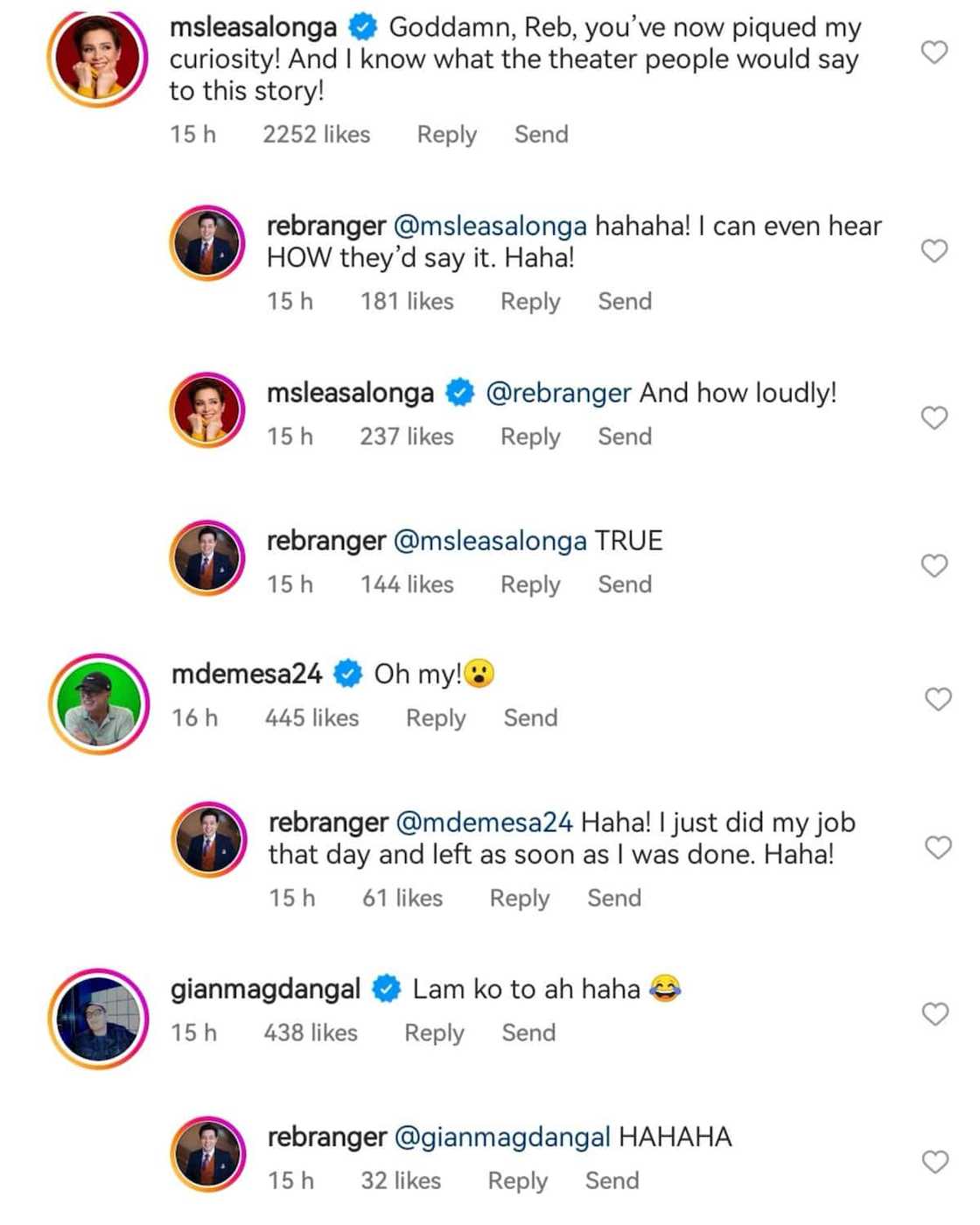Heart the 'I just did my job' reply
Image resolution: width=980 pixels, height=1225 pixels.
coord(938,847)
